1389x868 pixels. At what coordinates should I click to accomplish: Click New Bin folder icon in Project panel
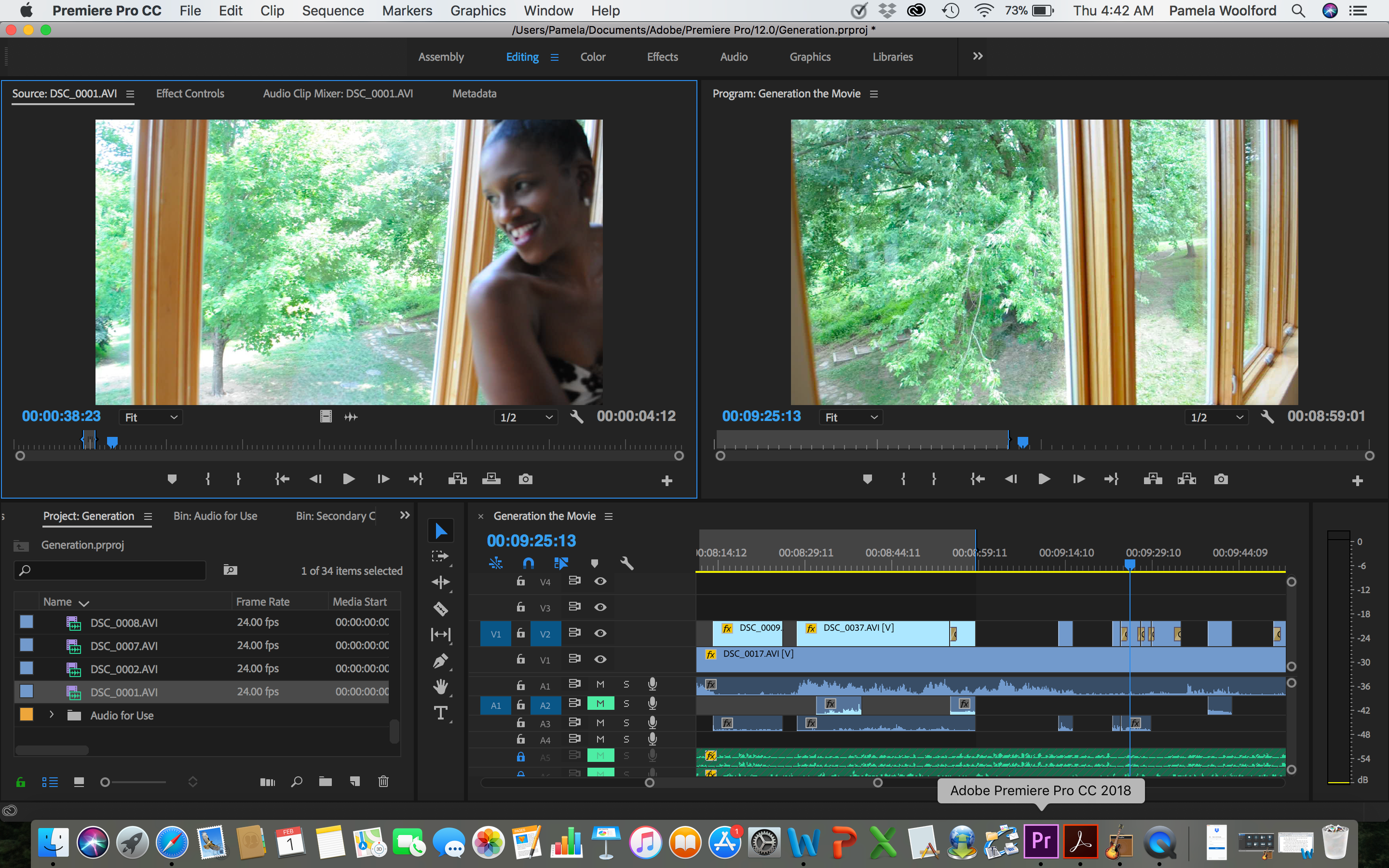coord(326,781)
